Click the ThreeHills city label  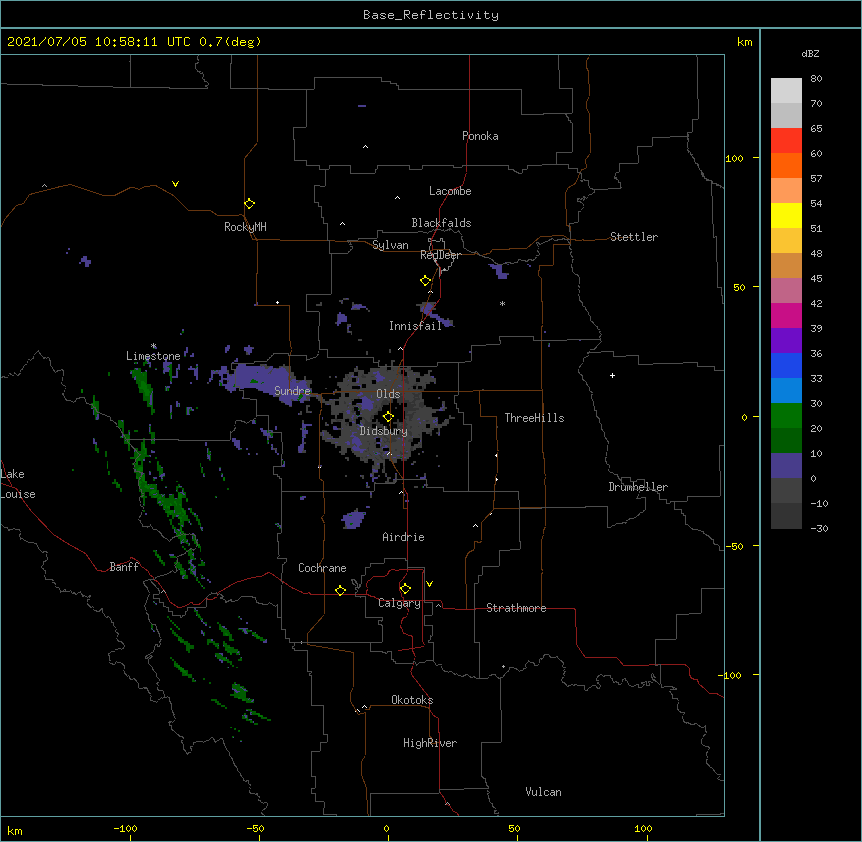coord(534,418)
